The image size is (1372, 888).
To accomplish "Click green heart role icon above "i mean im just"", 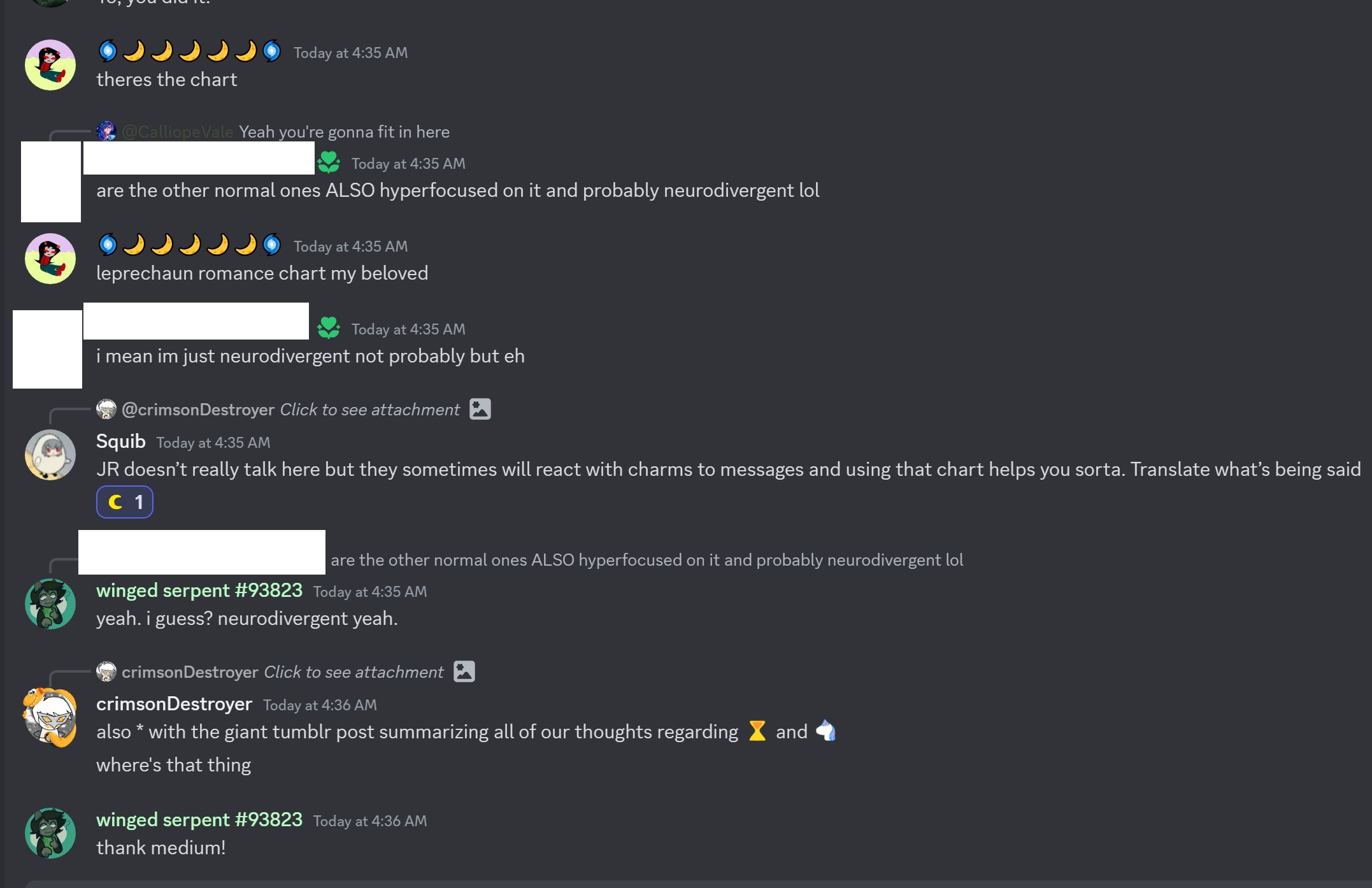I will [329, 328].
